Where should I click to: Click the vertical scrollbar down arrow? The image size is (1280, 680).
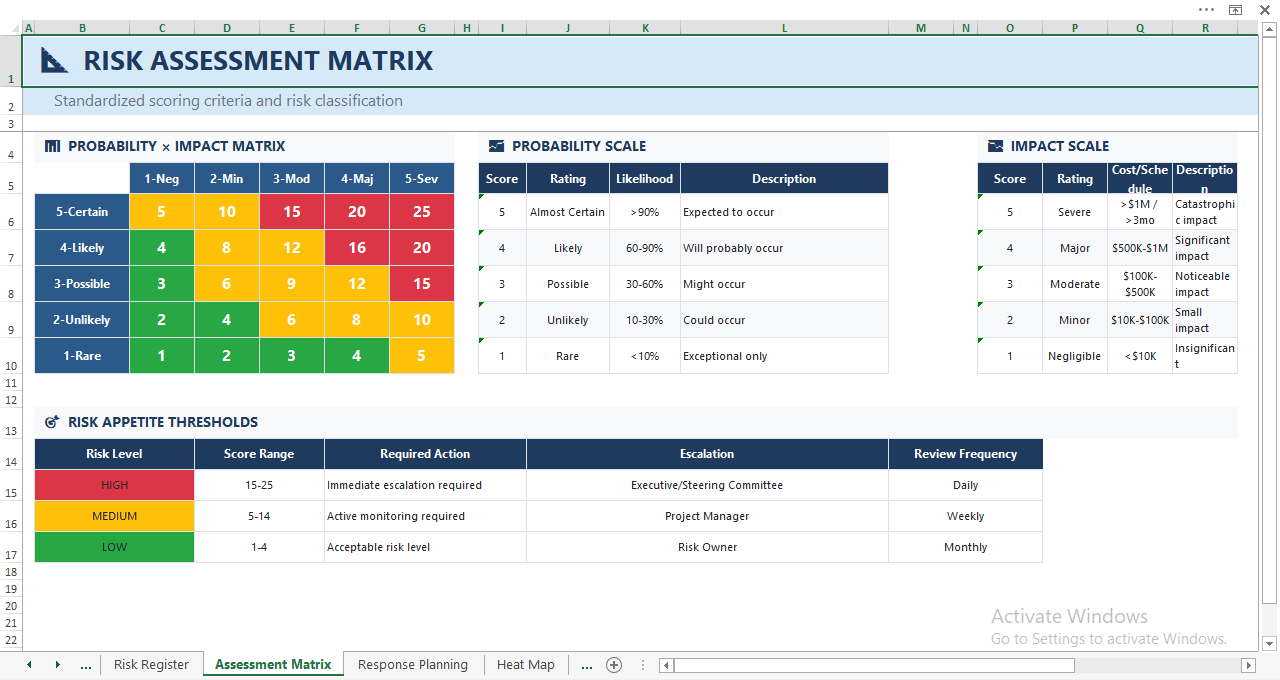(1269, 643)
